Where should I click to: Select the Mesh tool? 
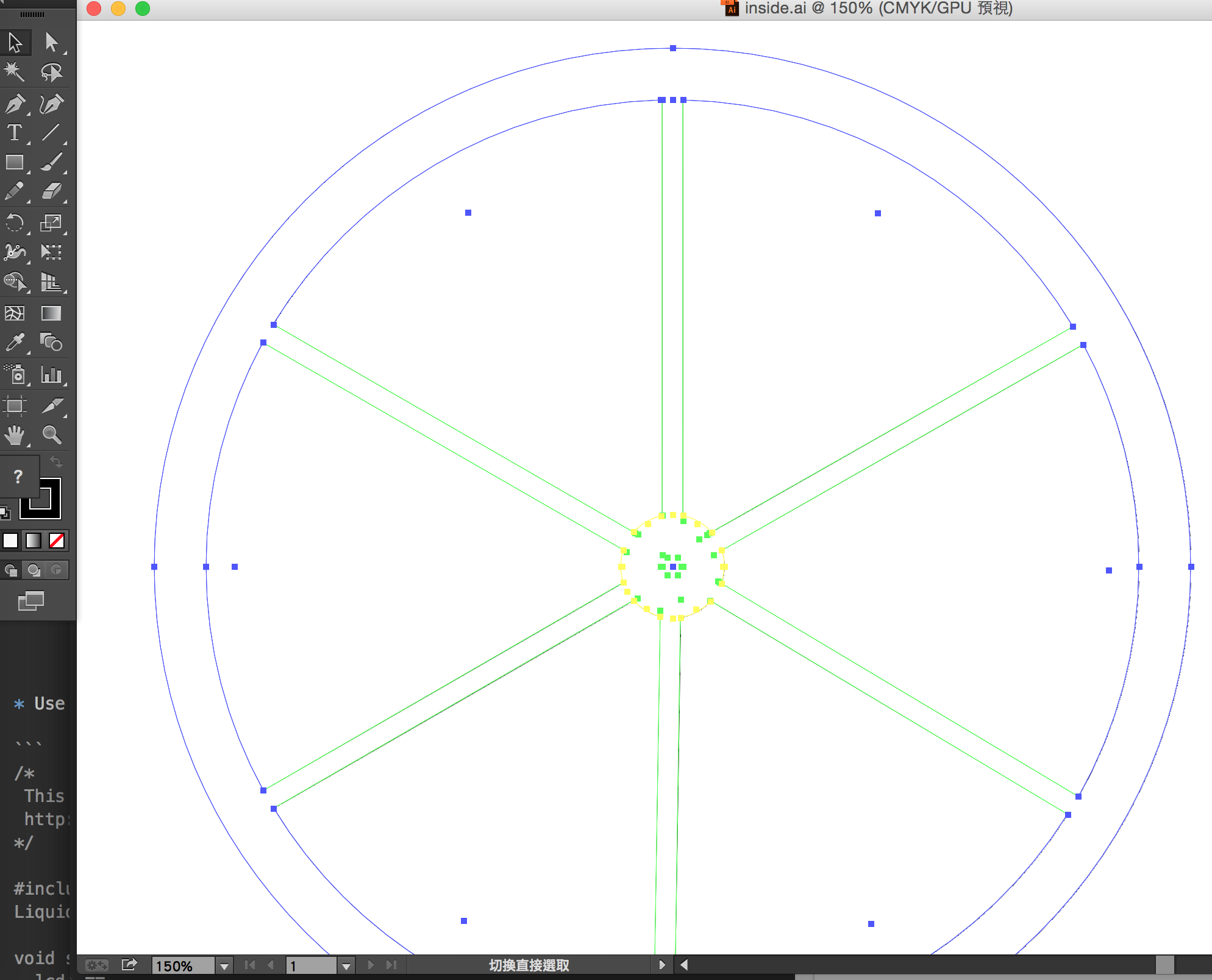tap(15, 313)
